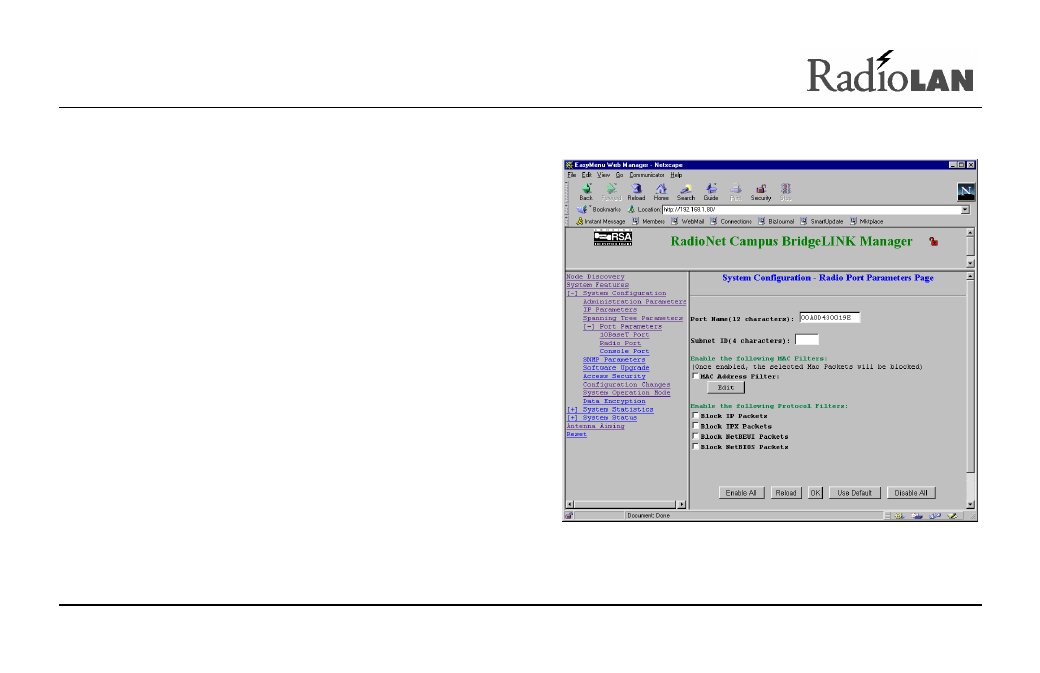Click the Netscape N logo icon
Viewport: 1040px width, 673px height.
click(966, 192)
